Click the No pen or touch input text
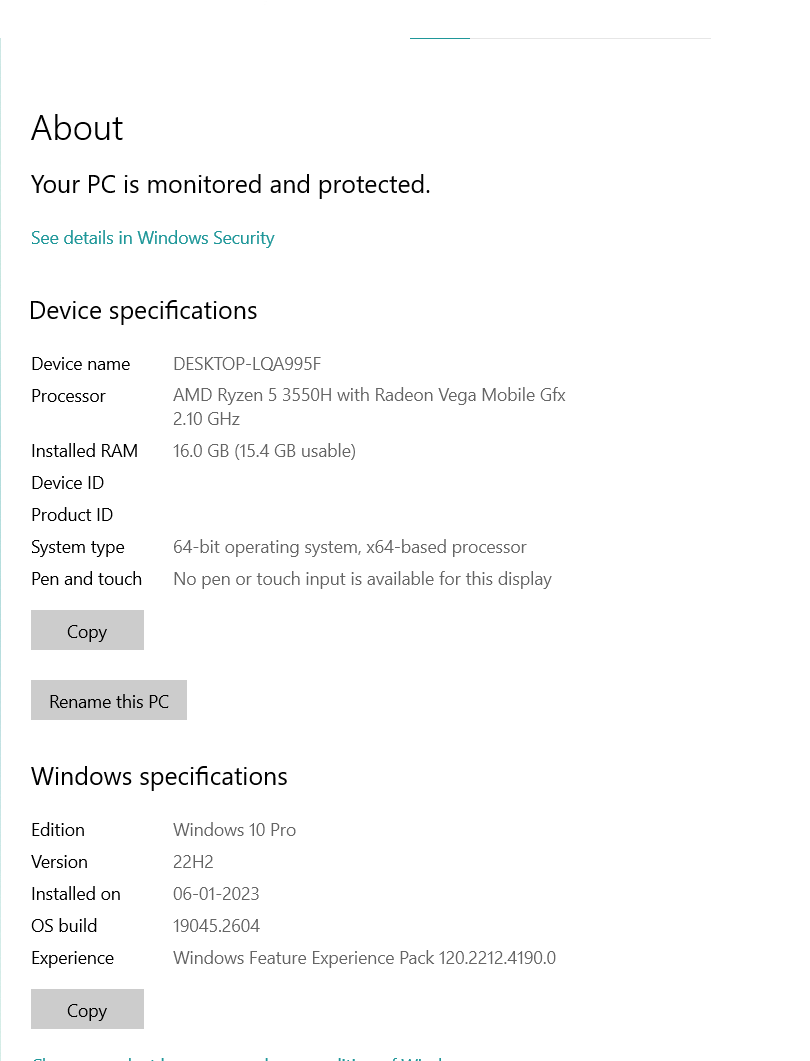The image size is (810, 1061). [362, 579]
